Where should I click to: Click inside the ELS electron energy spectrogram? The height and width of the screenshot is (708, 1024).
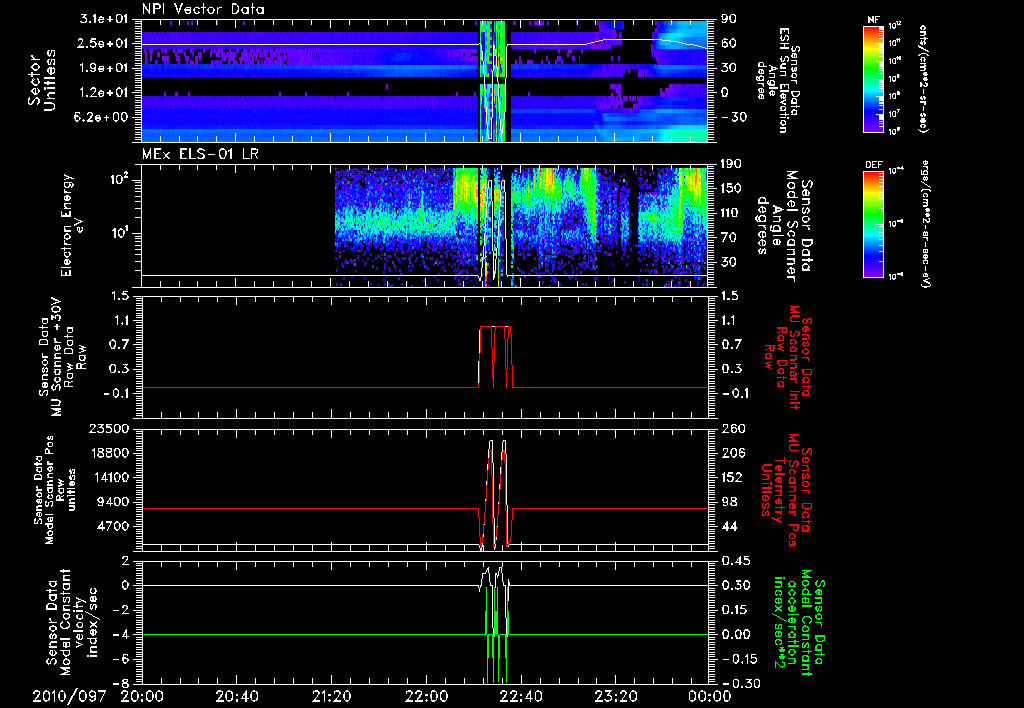[424, 226]
